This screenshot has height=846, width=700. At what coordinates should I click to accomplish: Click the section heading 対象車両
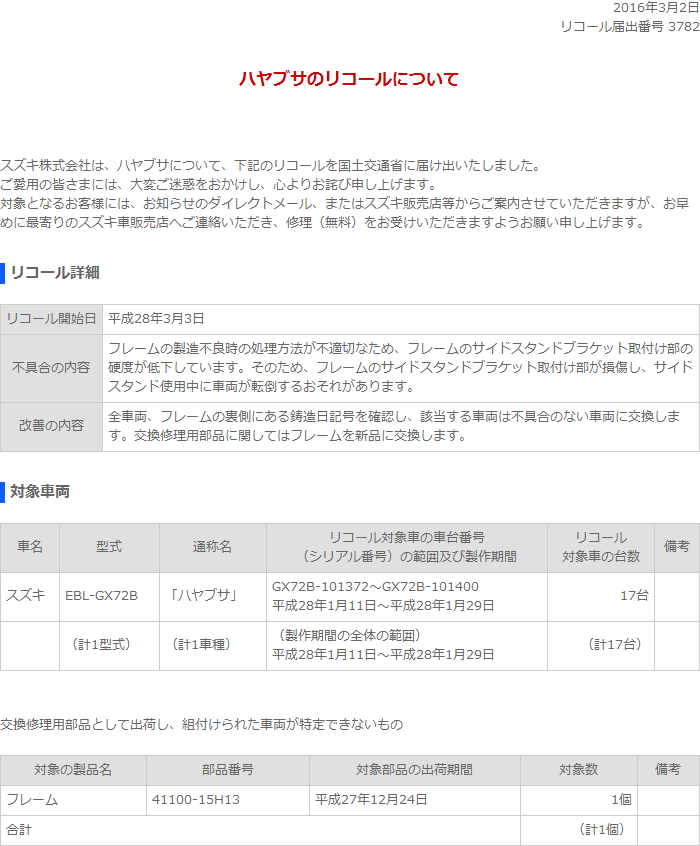point(40,492)
